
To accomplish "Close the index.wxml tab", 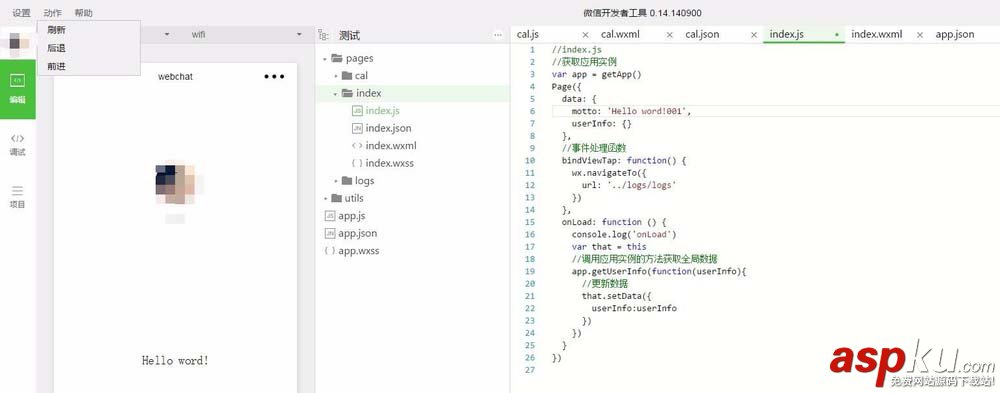I will point(920,35).
